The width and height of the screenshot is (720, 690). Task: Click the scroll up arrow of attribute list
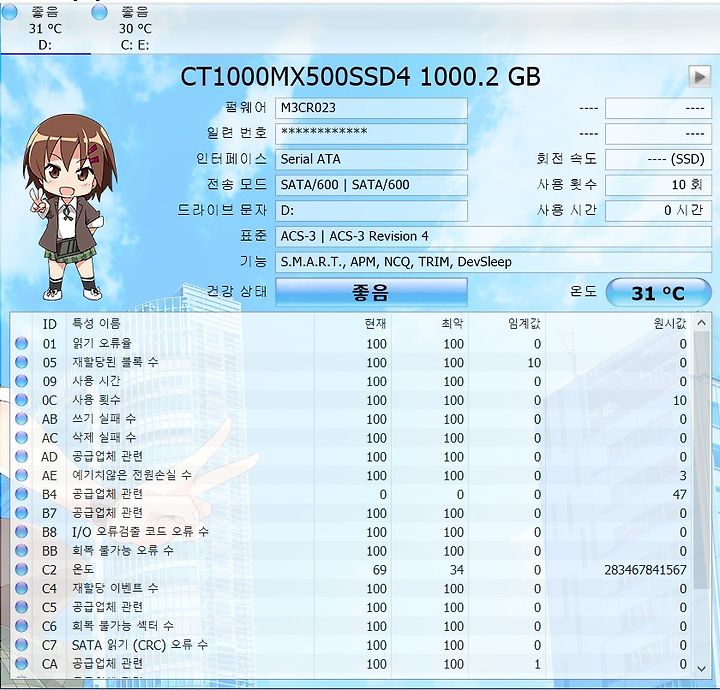pyautogui.click(x=702, y=323)
